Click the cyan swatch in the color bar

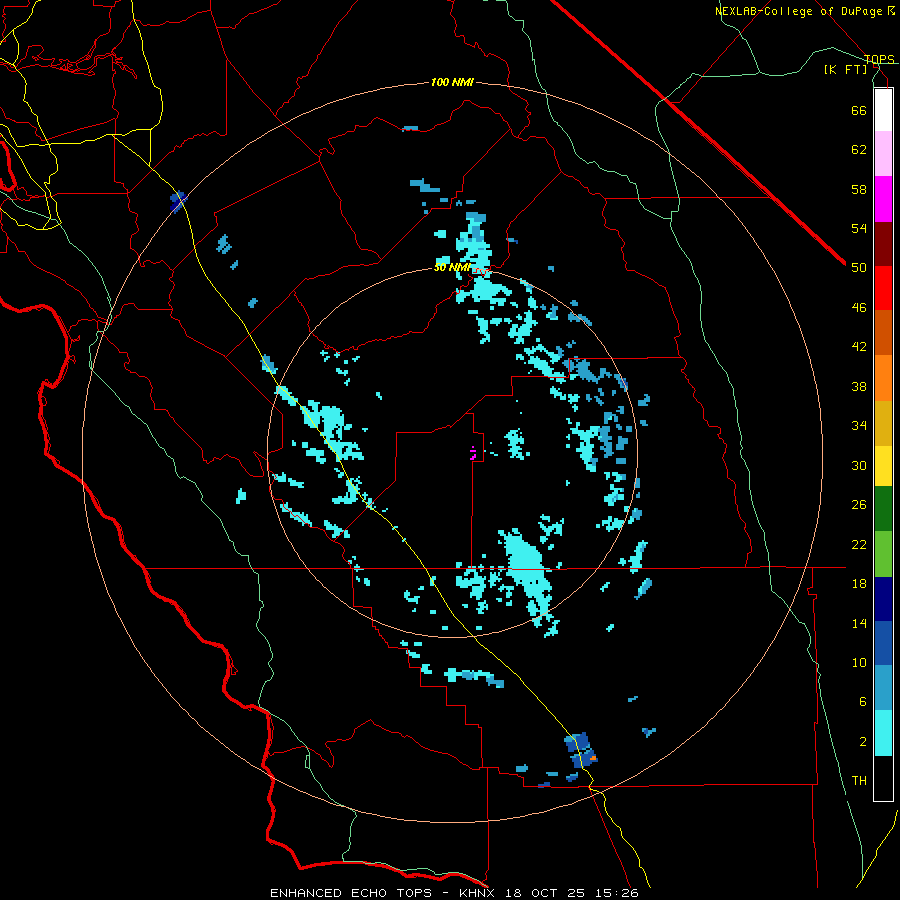tap(883, 733)
